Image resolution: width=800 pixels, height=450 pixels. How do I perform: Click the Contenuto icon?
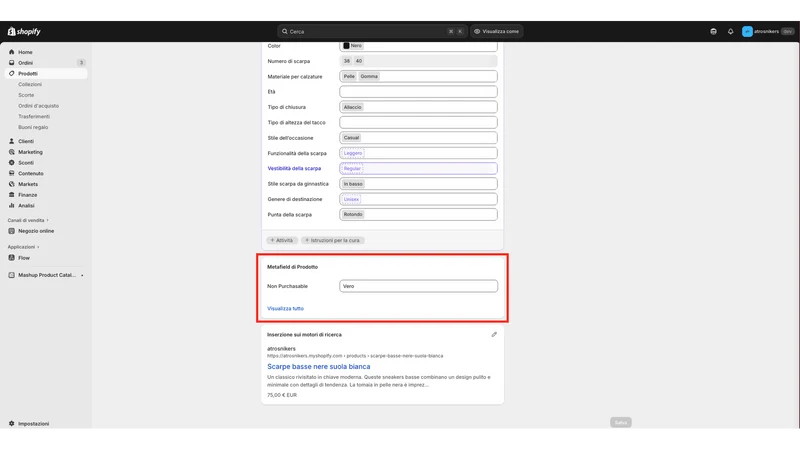[x=12, y=173]
